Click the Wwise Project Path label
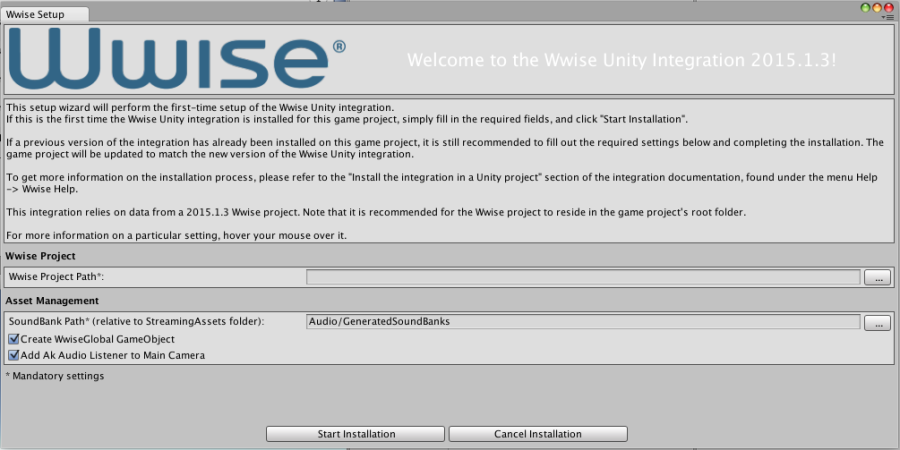This screenshot has height=450, width=900. click(x=57, y=277)
